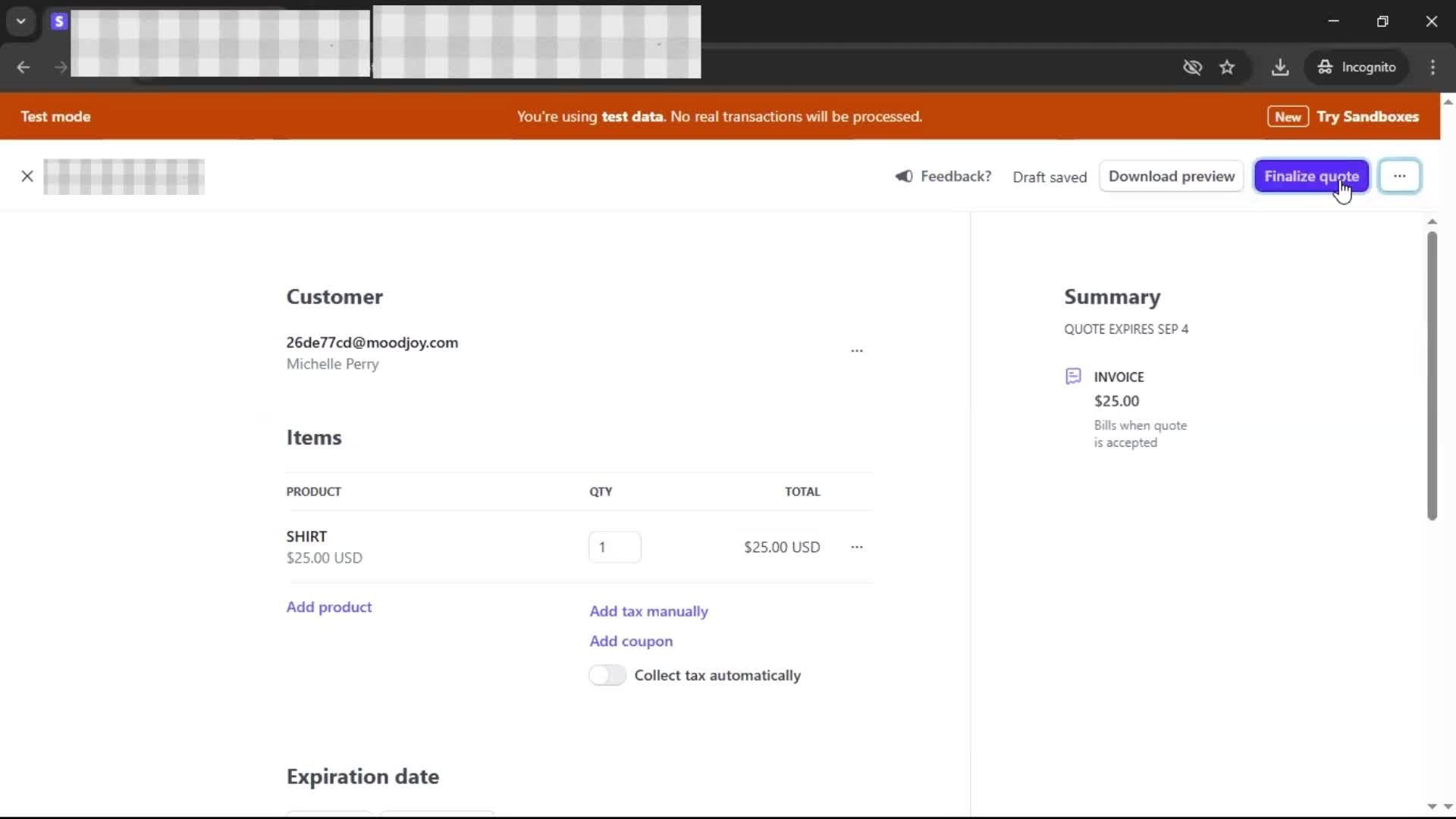Image resolution: width=1456 pixels, height=819 pixels.
Task: Click Add coupon link
Action: pos(631,641)
